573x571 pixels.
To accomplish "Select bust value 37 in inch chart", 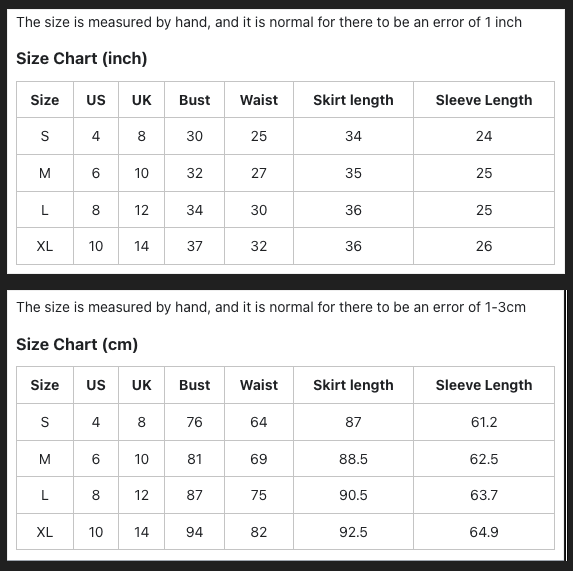I will 194,246.
